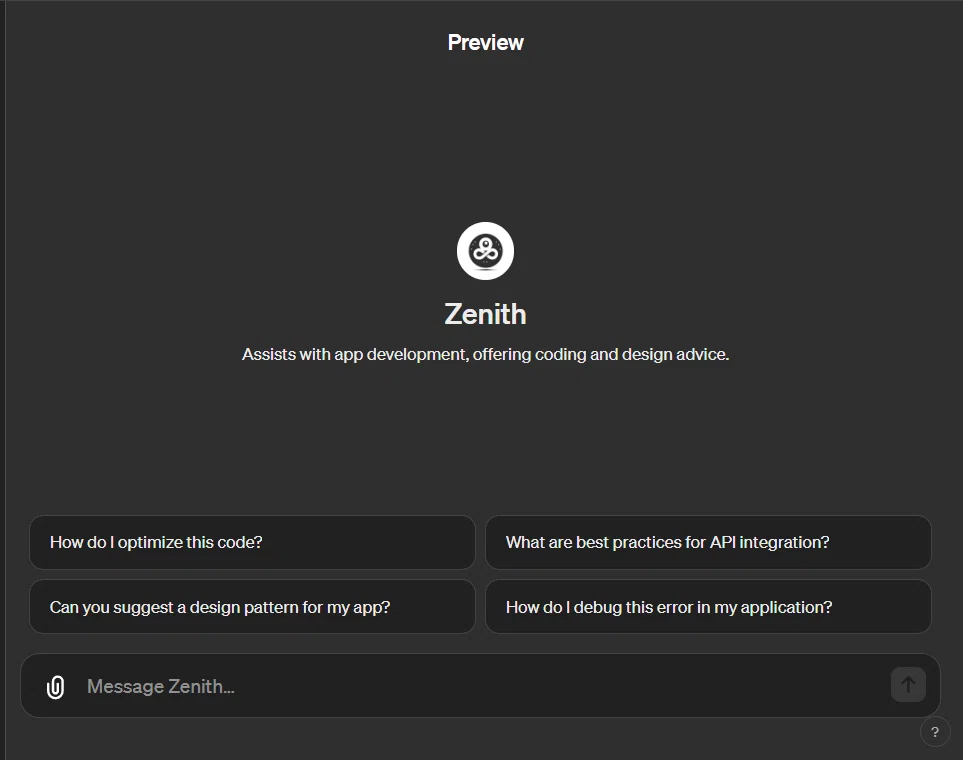Open the help question mark button
The width and height of the screenshot is (963, 760).
(935, 732)
